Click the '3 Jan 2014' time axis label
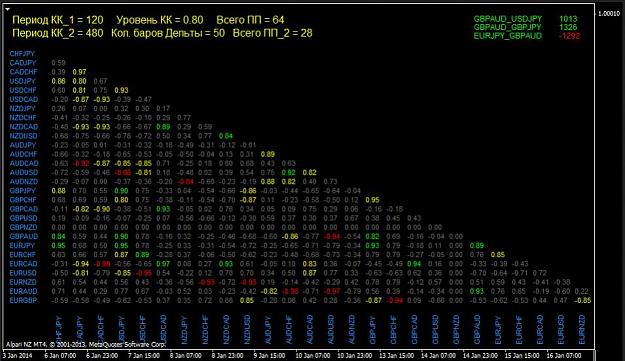625x361 pixels. 18,355
